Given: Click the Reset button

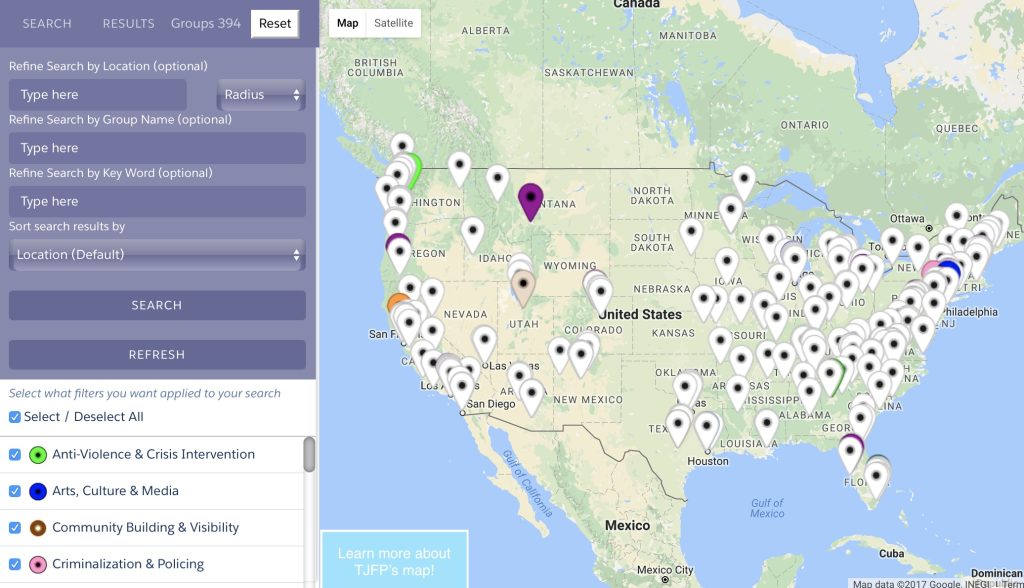Looking at the screenshot, I should (275, 24).
